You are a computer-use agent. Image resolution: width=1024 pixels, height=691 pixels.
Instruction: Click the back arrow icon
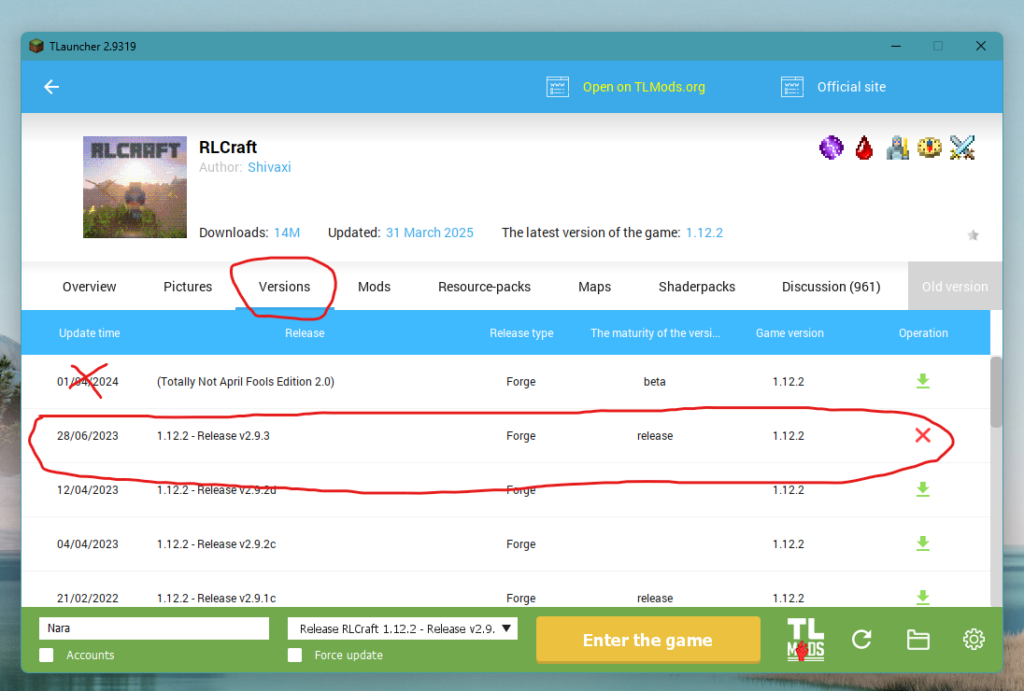[x=51, y=87]
